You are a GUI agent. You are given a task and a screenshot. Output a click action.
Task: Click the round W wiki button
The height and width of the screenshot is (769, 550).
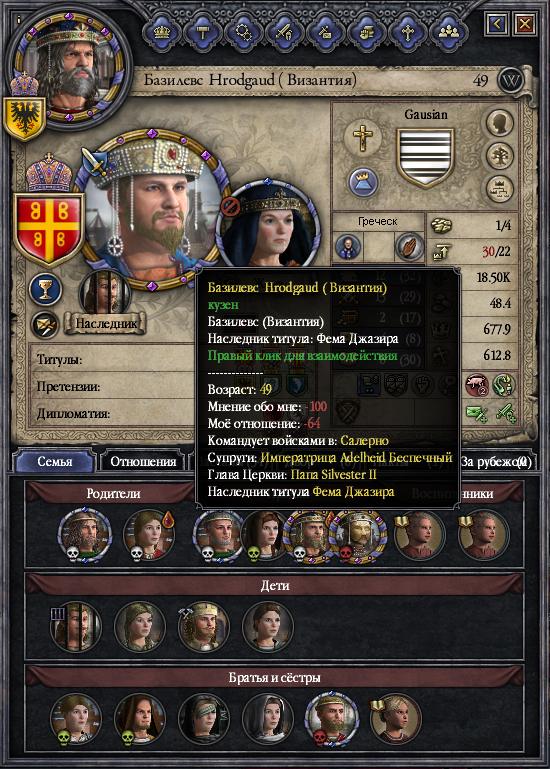pos(511,80)
